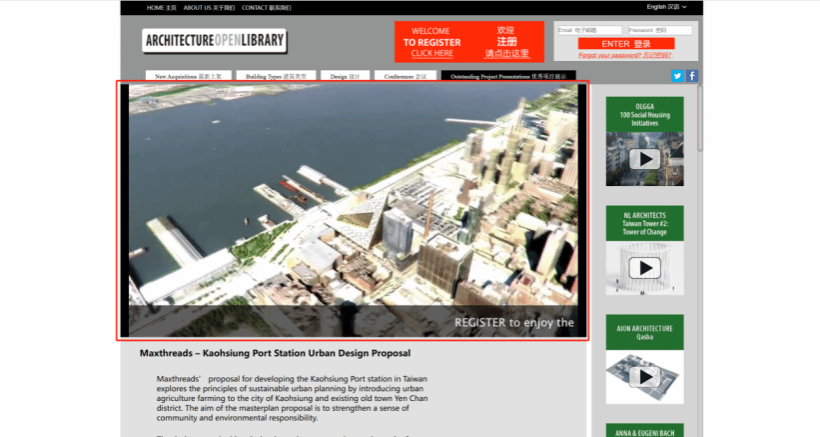Play the NL Architects Tower of Change video

pyautogui.click(x=645, y=268)
